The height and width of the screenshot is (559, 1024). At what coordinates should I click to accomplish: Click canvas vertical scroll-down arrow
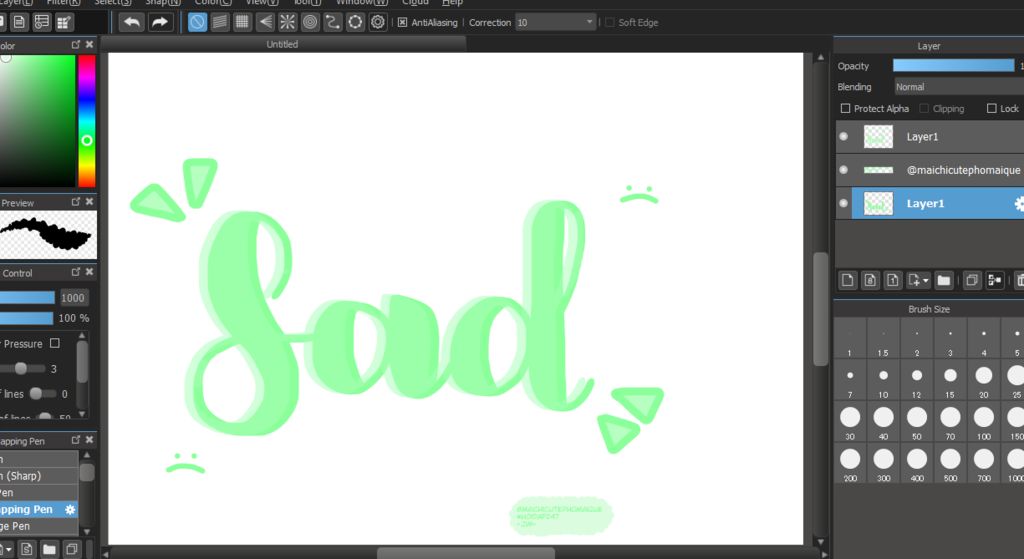click(821, 541)
